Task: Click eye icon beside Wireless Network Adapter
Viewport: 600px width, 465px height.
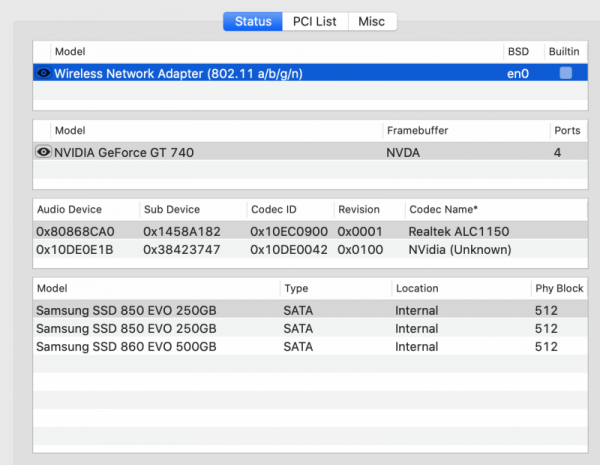Action: (43, 73)
